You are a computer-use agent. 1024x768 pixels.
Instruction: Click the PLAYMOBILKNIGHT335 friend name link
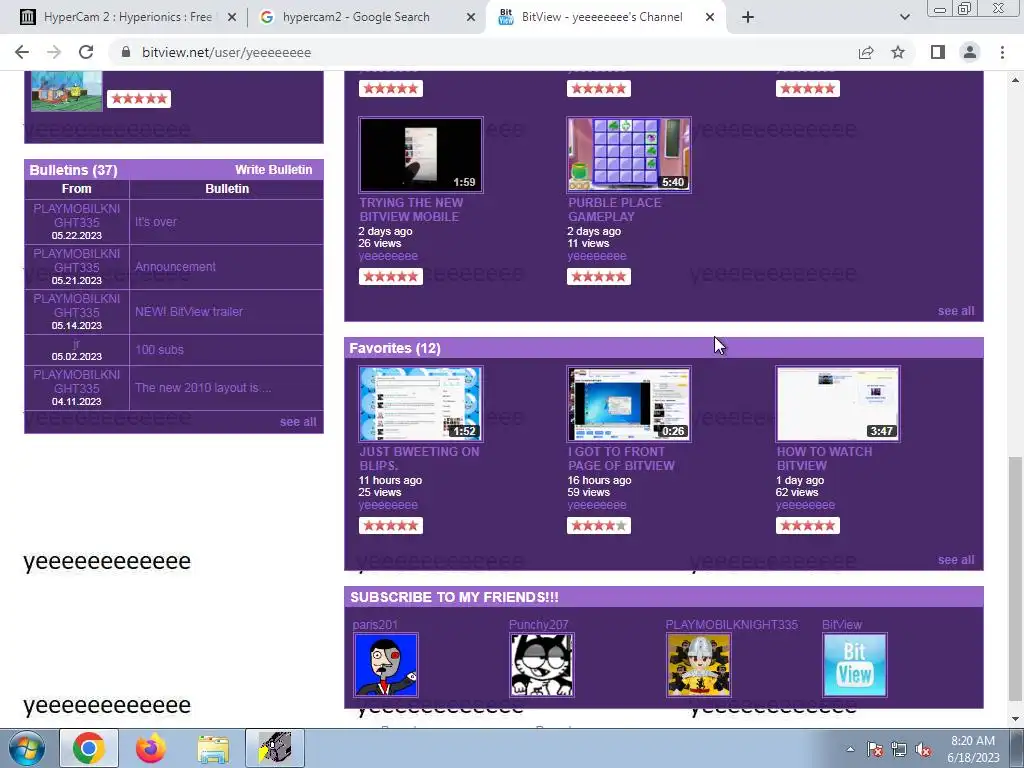pyautogui.click(x=731, y=624)
